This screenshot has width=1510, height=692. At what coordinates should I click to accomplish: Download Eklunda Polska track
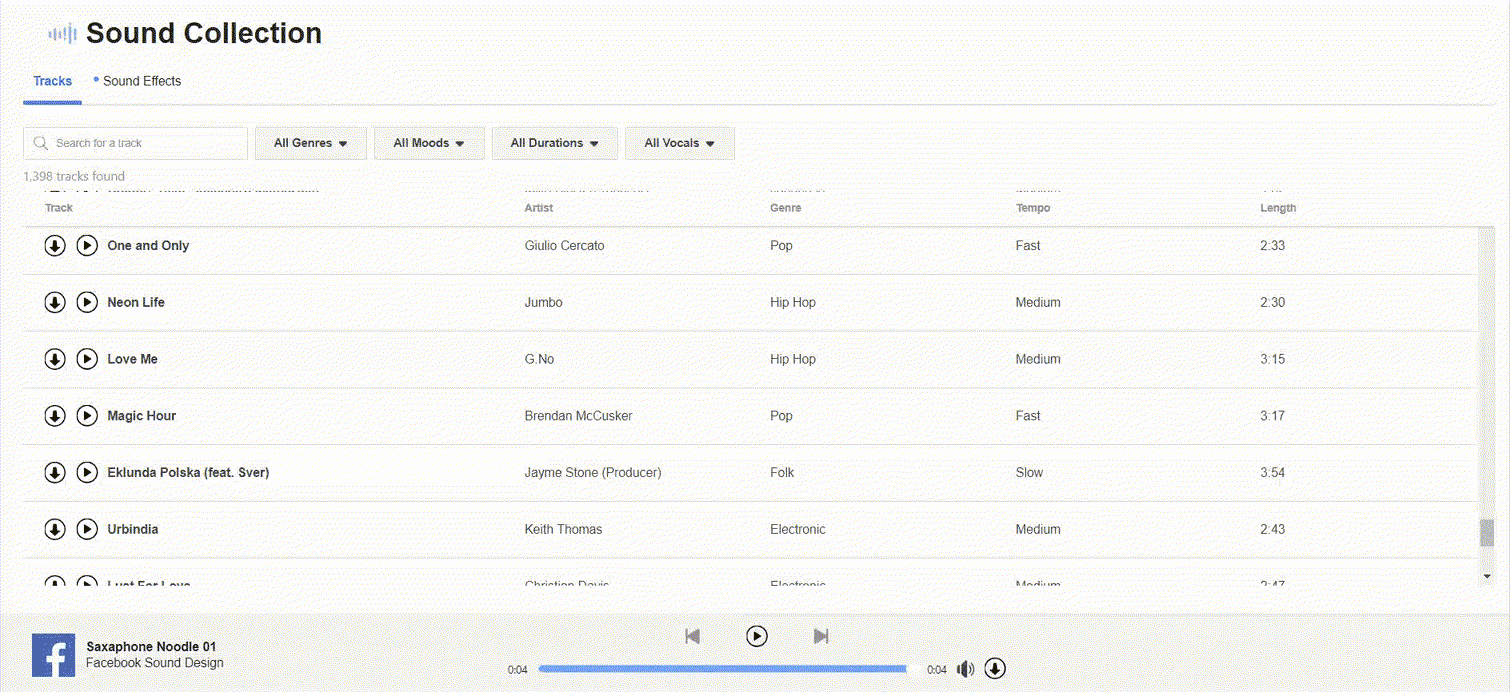pyautogui.click(x=55, y=472)
